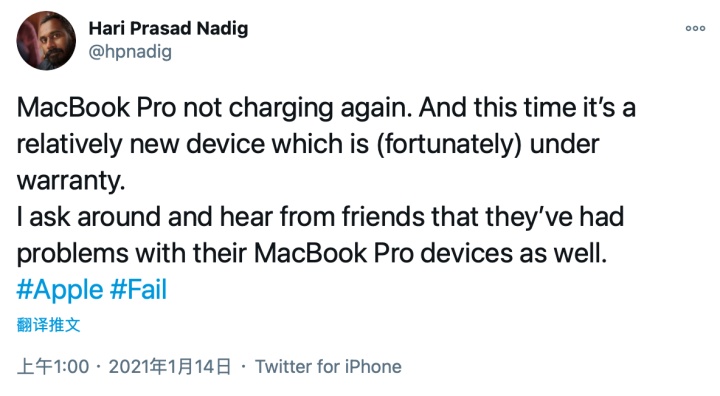Click the word "warranty." in tweet
This screenshot has width=720, height=396.
point(71,181)
